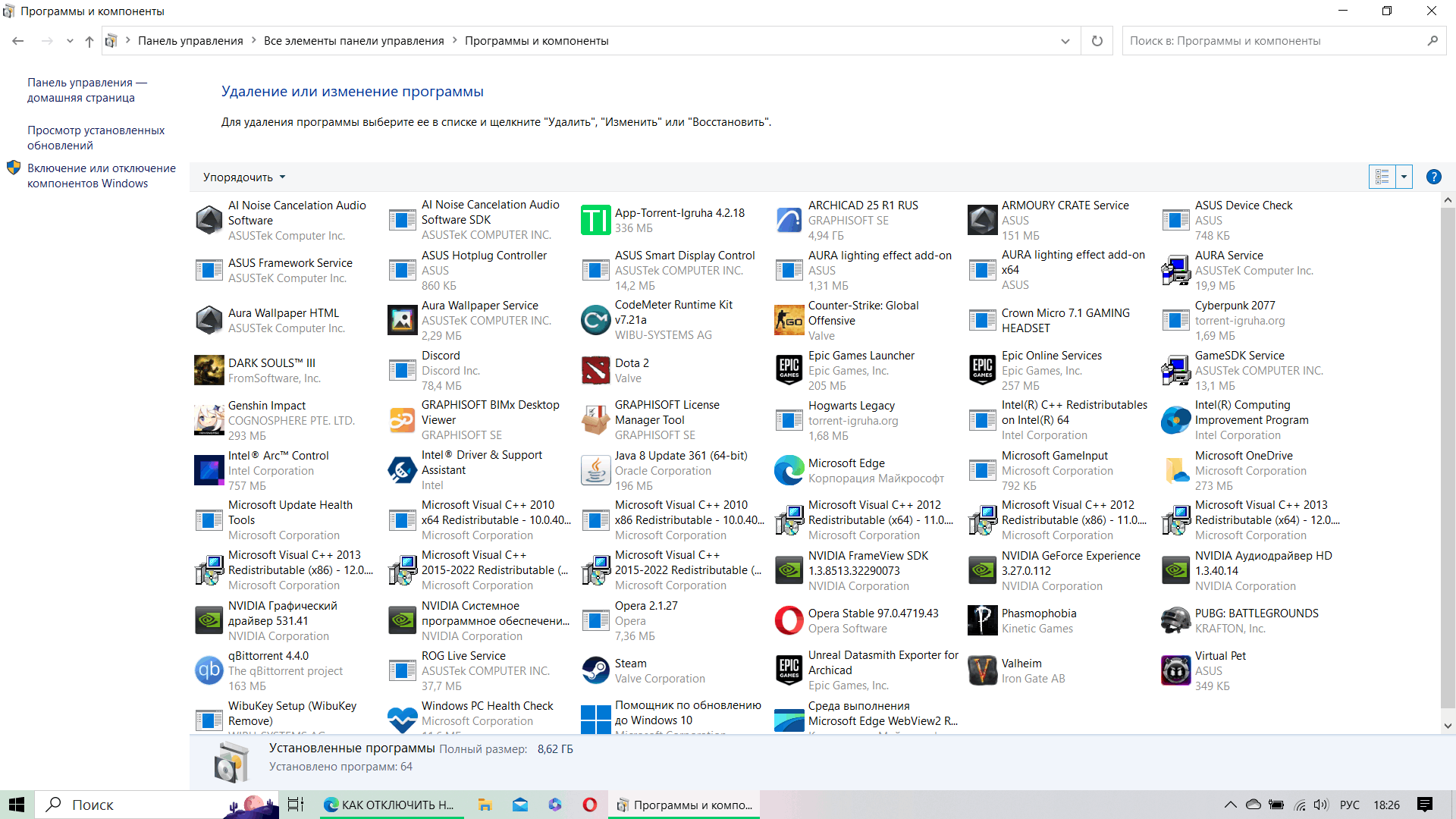Open recent locations dropdown arrow
This screenshot has height=819, width=1456.
click(70, 41)
